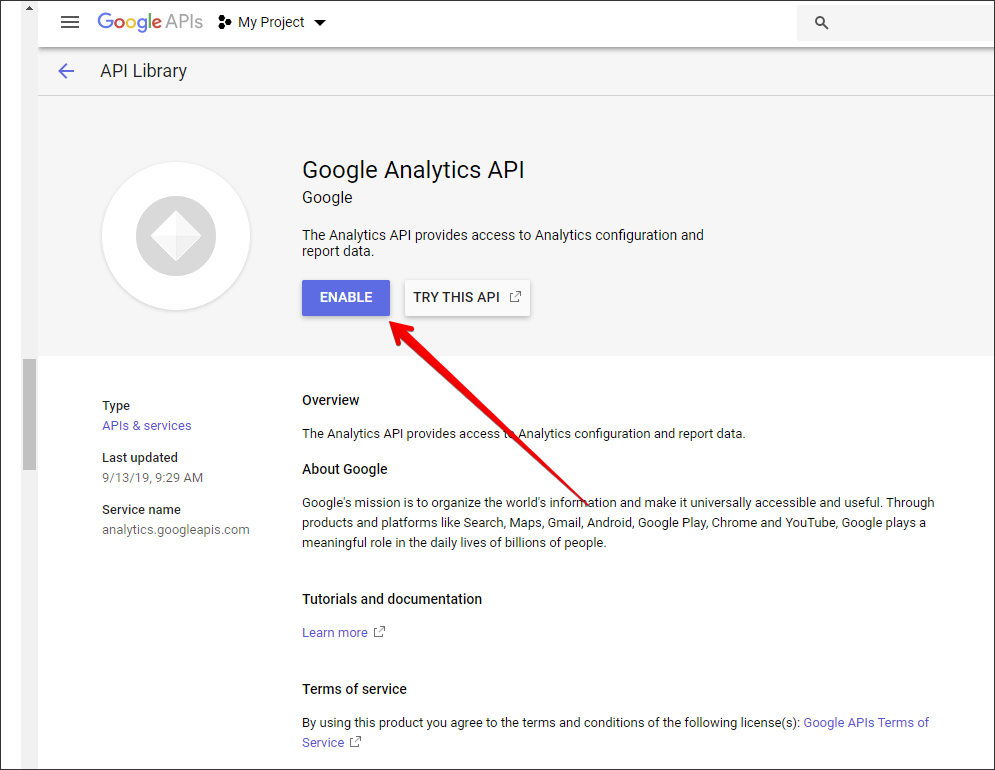Click the Last updated label

coord(140,457)
